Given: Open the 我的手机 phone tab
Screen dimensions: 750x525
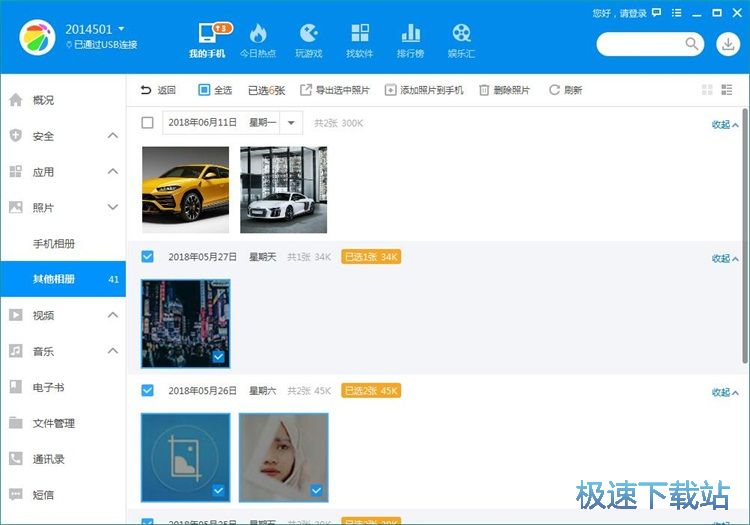Looking at the screenshot, I should (207, 41).
